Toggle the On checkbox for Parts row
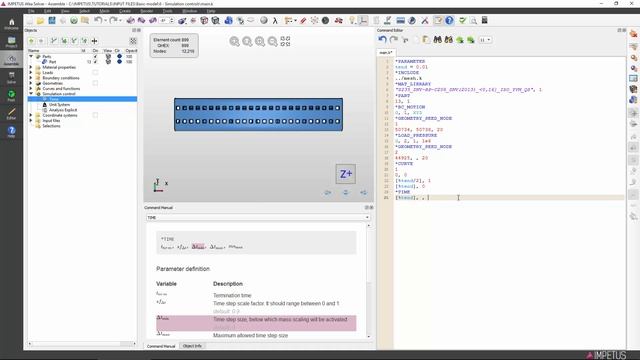This screenshot has width=640, height=360. [95, 56]
